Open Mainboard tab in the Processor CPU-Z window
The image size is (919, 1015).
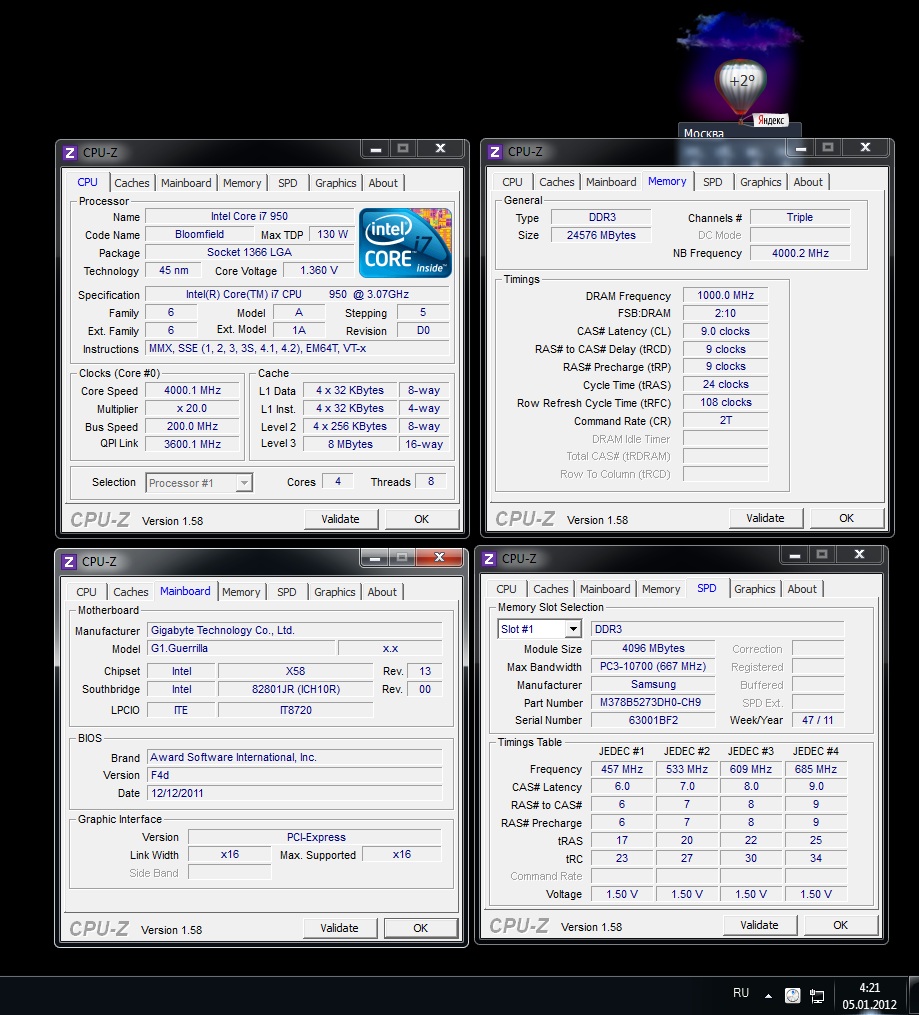pos(186,183)
